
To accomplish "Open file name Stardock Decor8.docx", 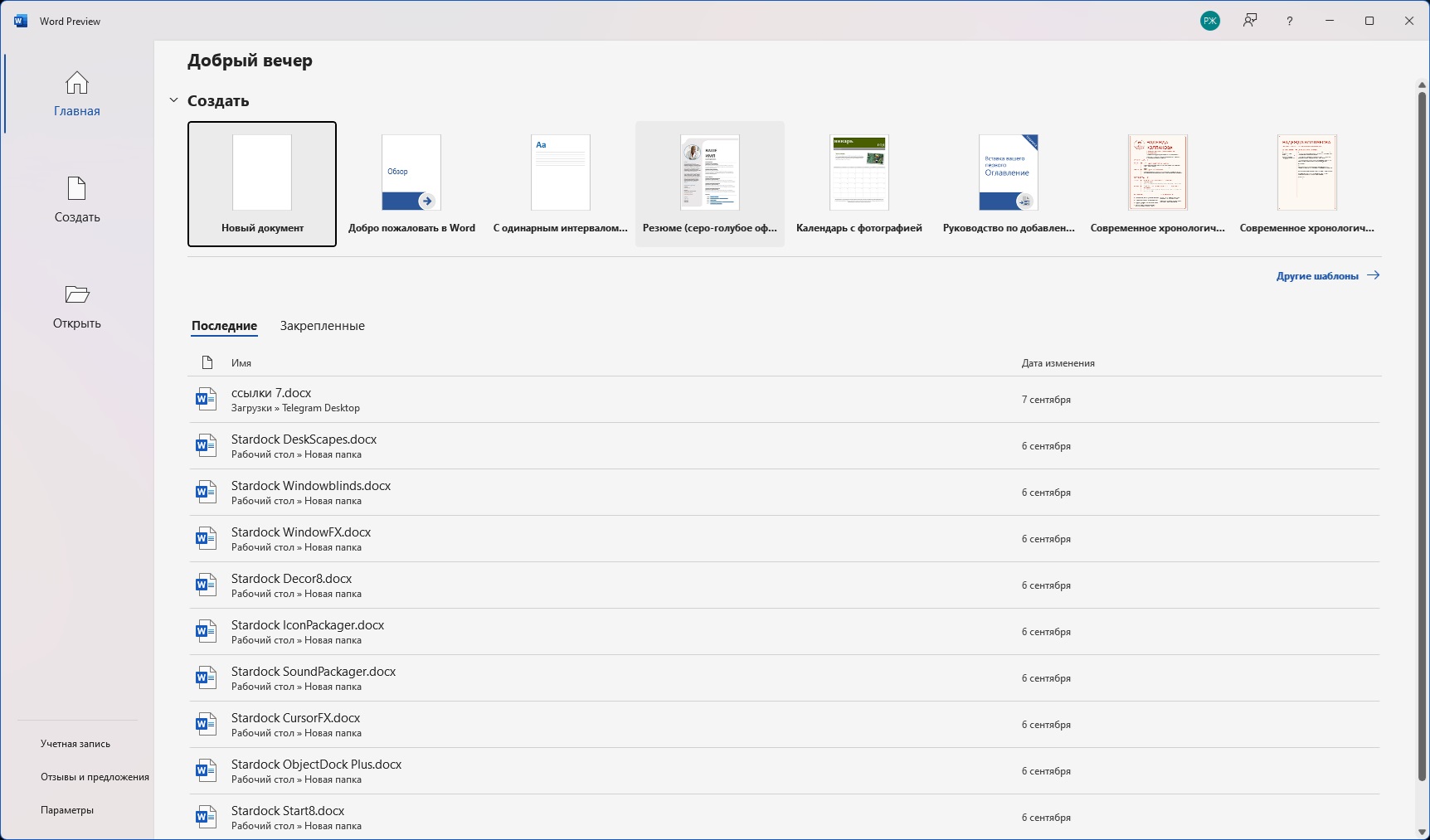I will click(x=292, y=579).
